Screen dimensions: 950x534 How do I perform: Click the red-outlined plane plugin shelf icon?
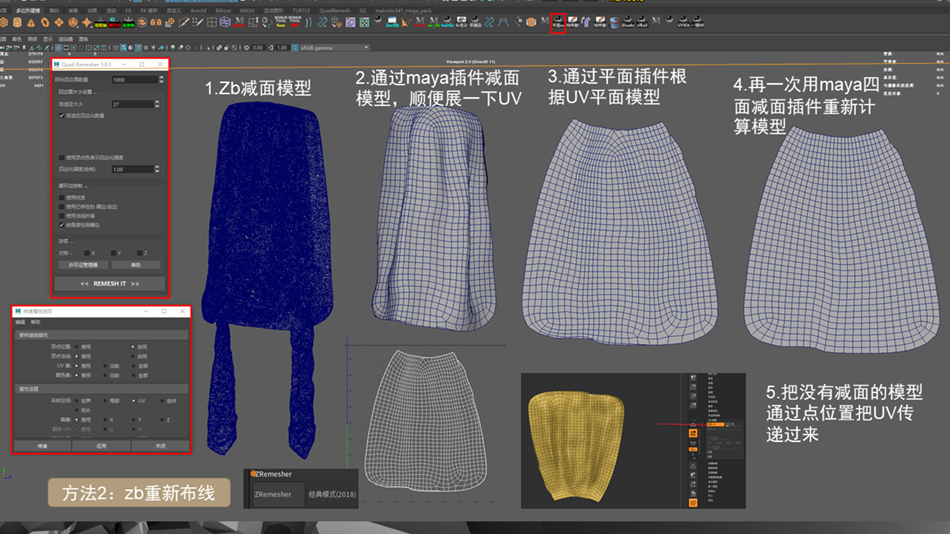[558, 23]
